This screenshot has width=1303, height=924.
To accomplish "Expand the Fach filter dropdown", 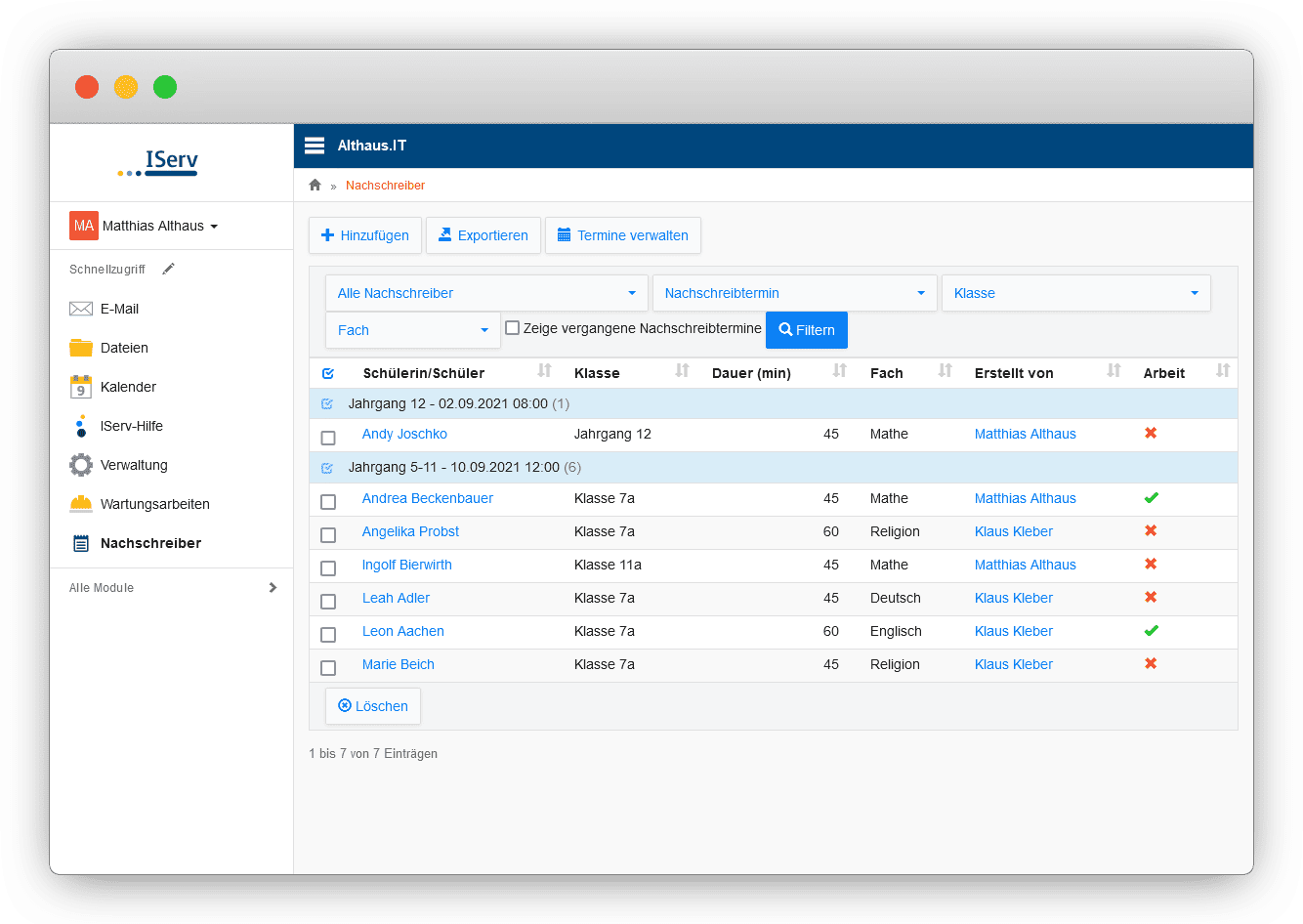I will 413,330.
